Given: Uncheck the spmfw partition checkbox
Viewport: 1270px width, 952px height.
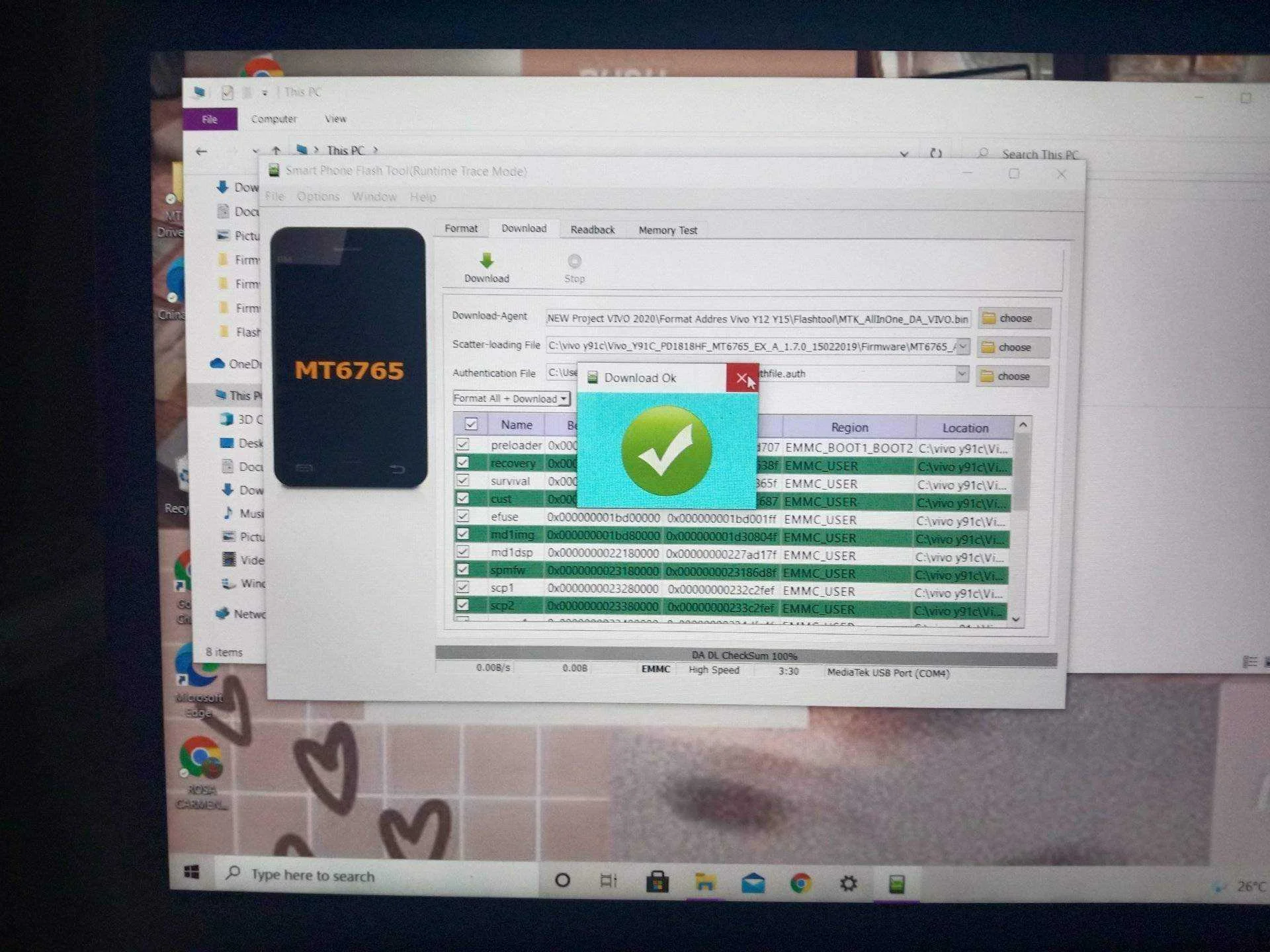Looking at the screenshot, I should (463, 569).
